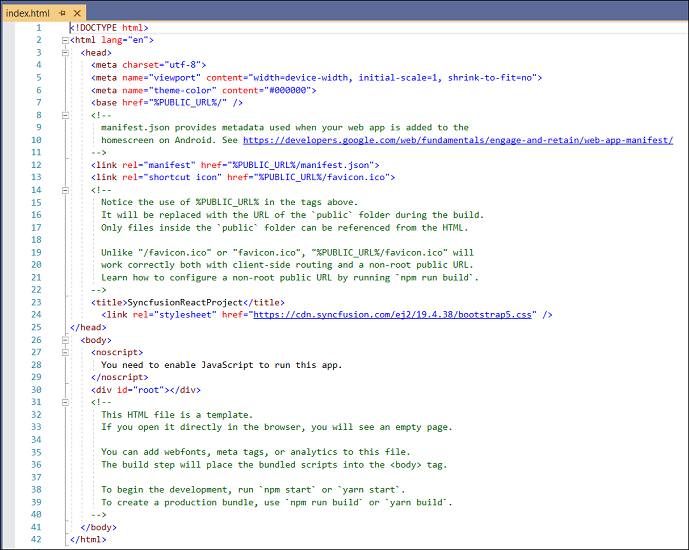
Task: Click "To create a production bundle" comment line
Action: 277,502
